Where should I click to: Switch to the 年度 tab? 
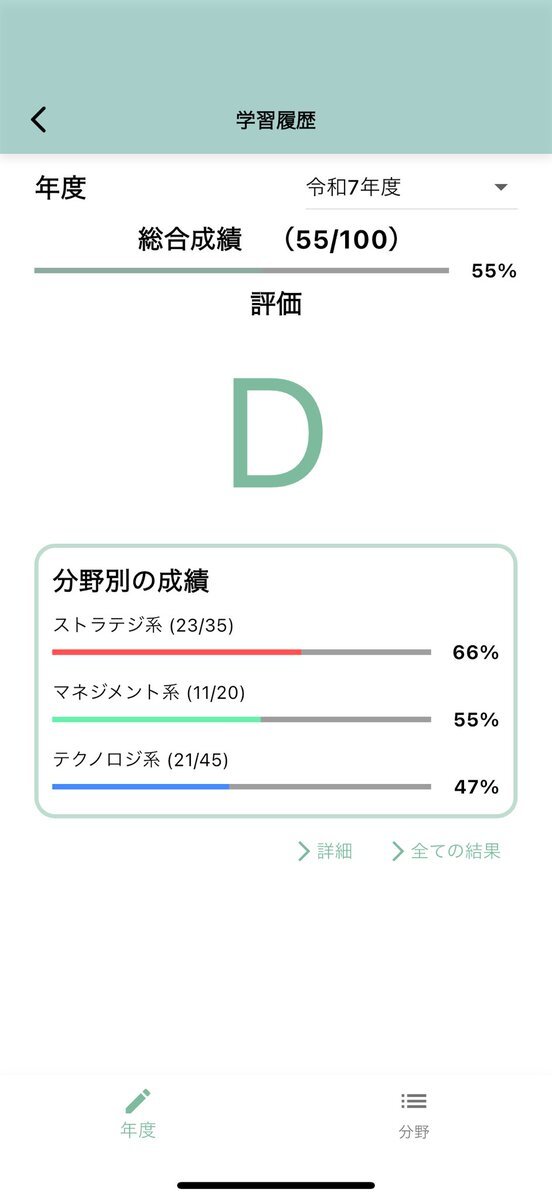[138, 1114]
